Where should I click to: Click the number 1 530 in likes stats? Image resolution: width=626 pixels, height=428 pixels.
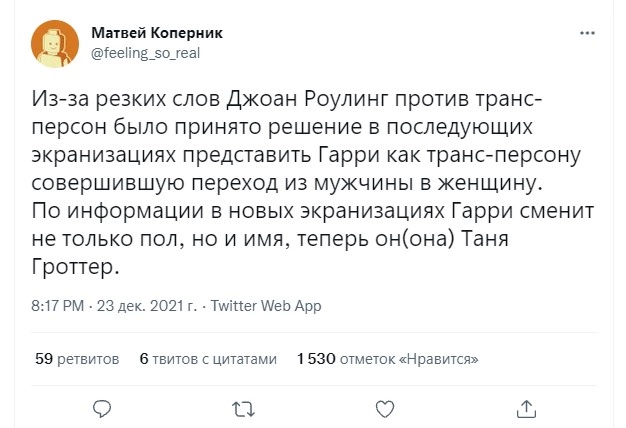[315, 358]
